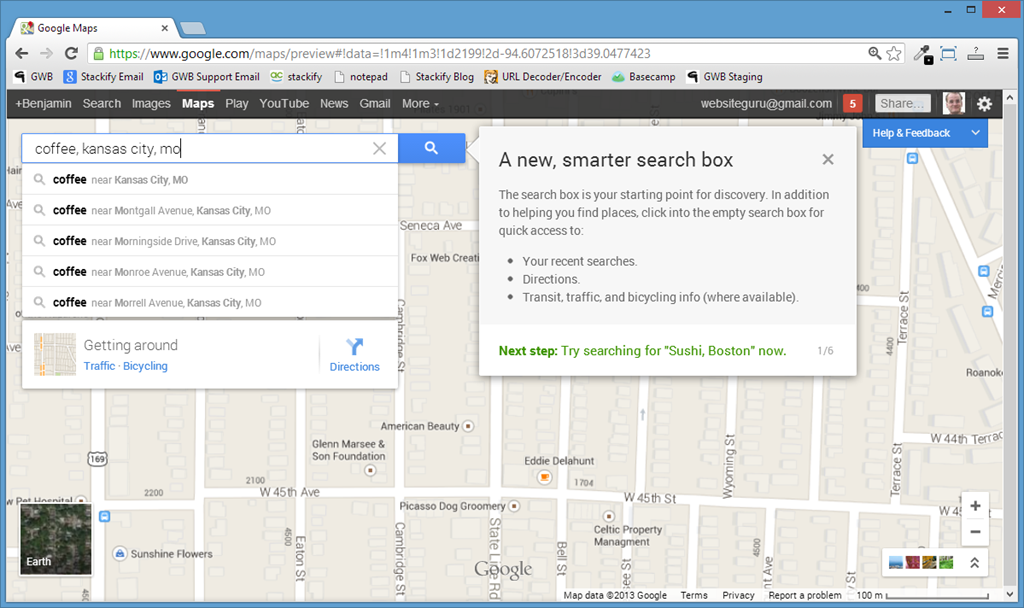Viewport: 1024px width, 608px height.
Task: Open the Stackify Email bookmark
Action: pos(103,76)
